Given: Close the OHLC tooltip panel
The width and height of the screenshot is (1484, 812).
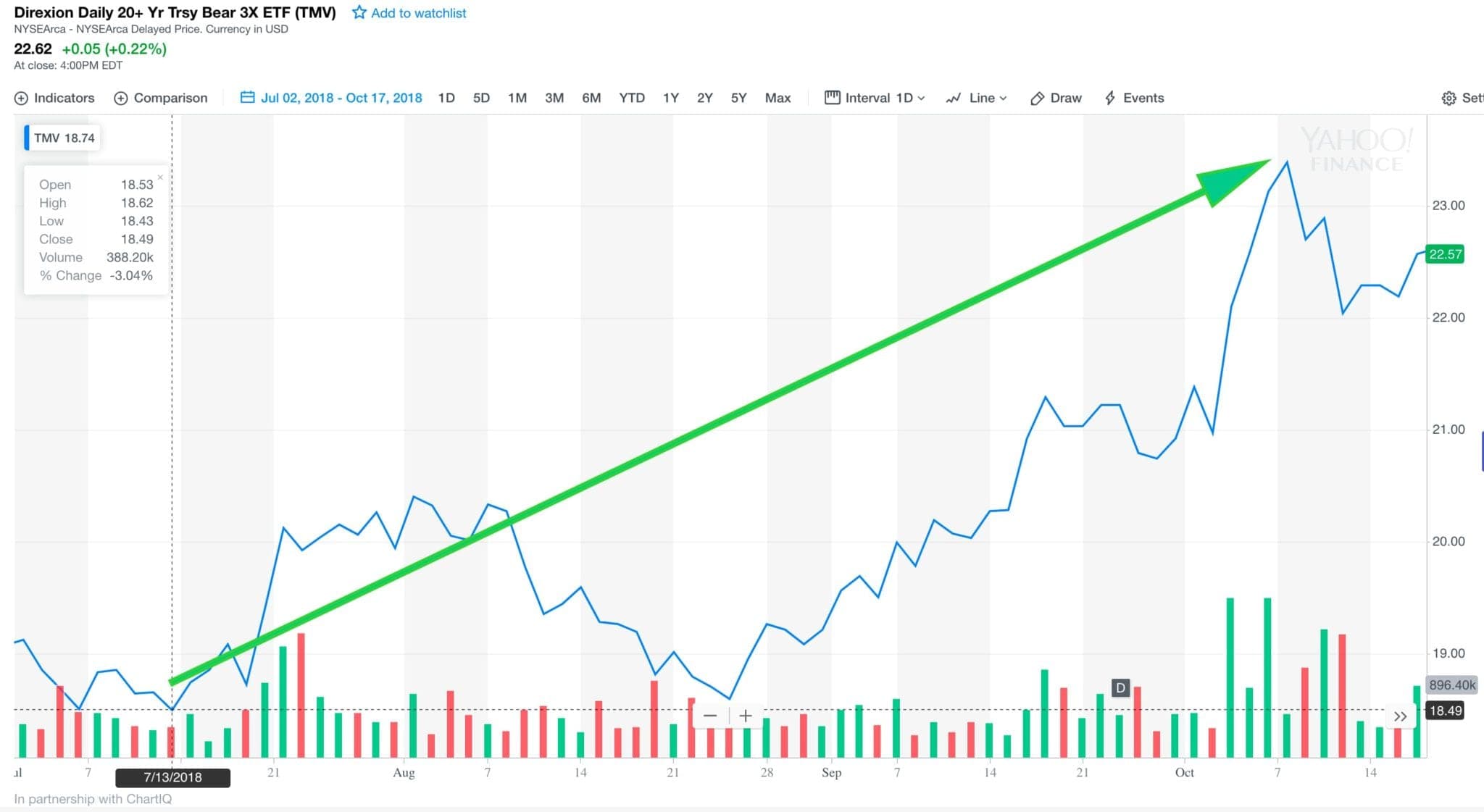Looking at the screenshot, I should click(x=160, y=177).
